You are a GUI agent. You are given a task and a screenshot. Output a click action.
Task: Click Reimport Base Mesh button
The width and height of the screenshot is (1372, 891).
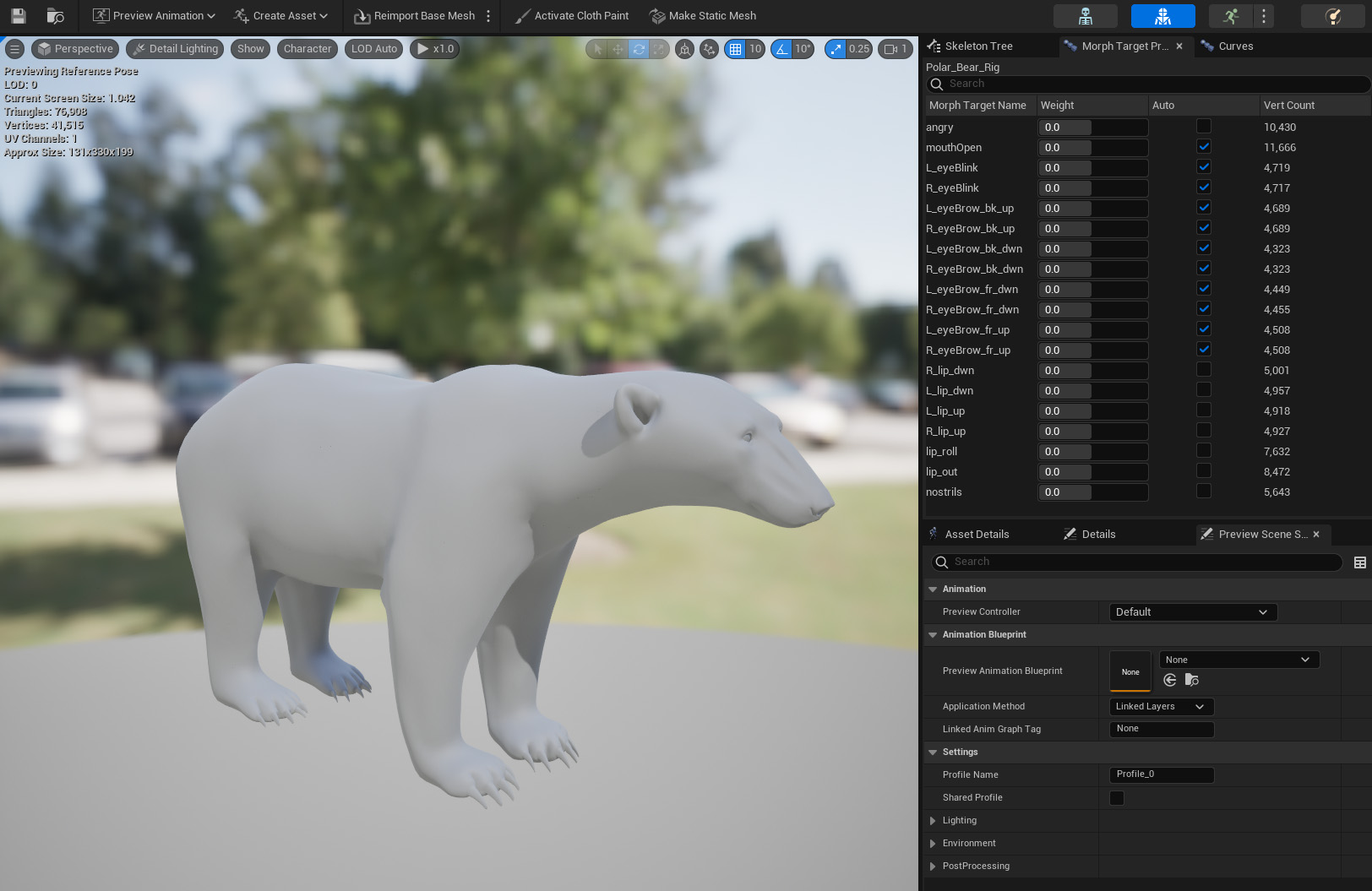pyautogui.click(x=415, y=16)
